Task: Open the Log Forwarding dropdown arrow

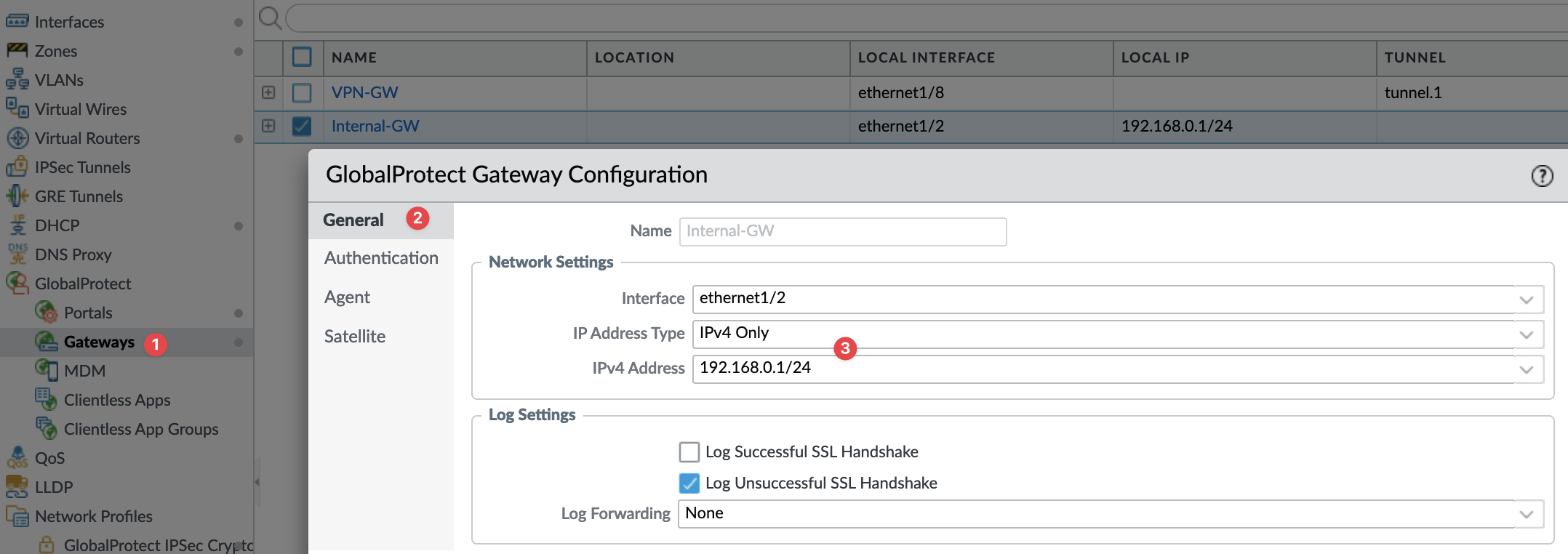Action: (1527, 514)
